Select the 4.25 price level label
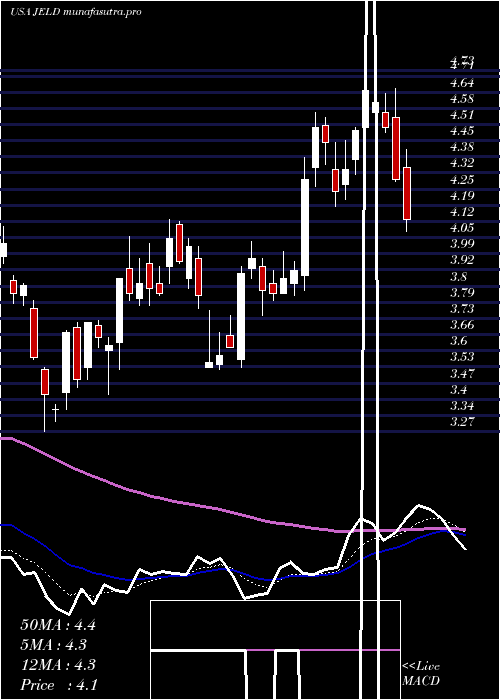The height and width of the screenshot is (700, 500). [x=462, y=179]
